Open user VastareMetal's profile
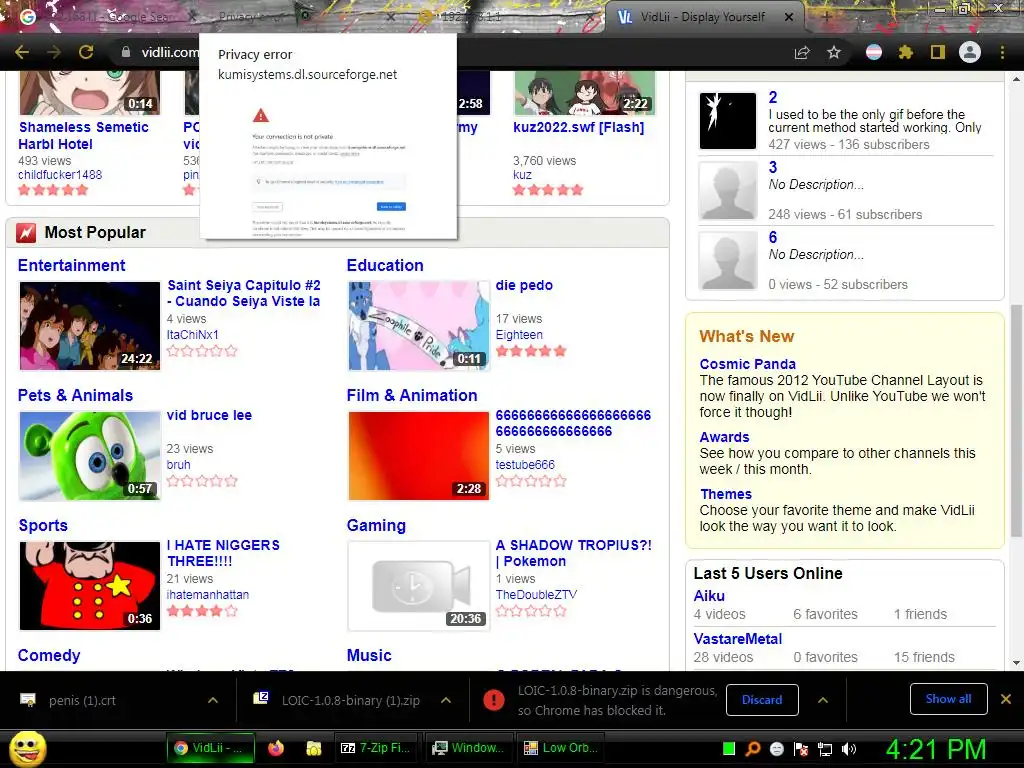1024x768 pixels. tap(738, 639)
